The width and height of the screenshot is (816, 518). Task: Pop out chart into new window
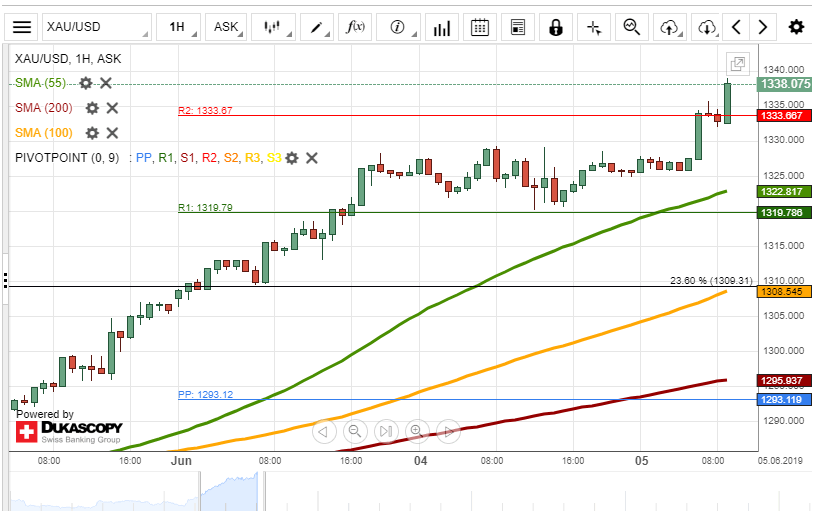coord(737,64)
